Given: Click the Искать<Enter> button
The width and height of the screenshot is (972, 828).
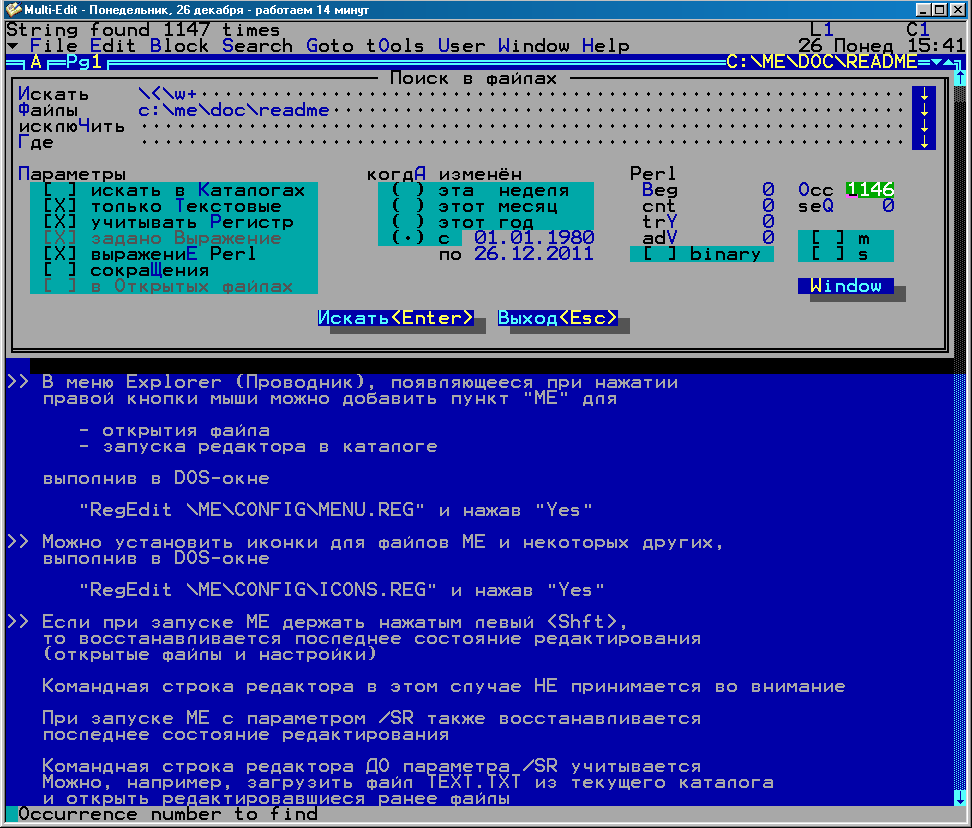Looking at the screenshot, I should [x=395, y=318].
